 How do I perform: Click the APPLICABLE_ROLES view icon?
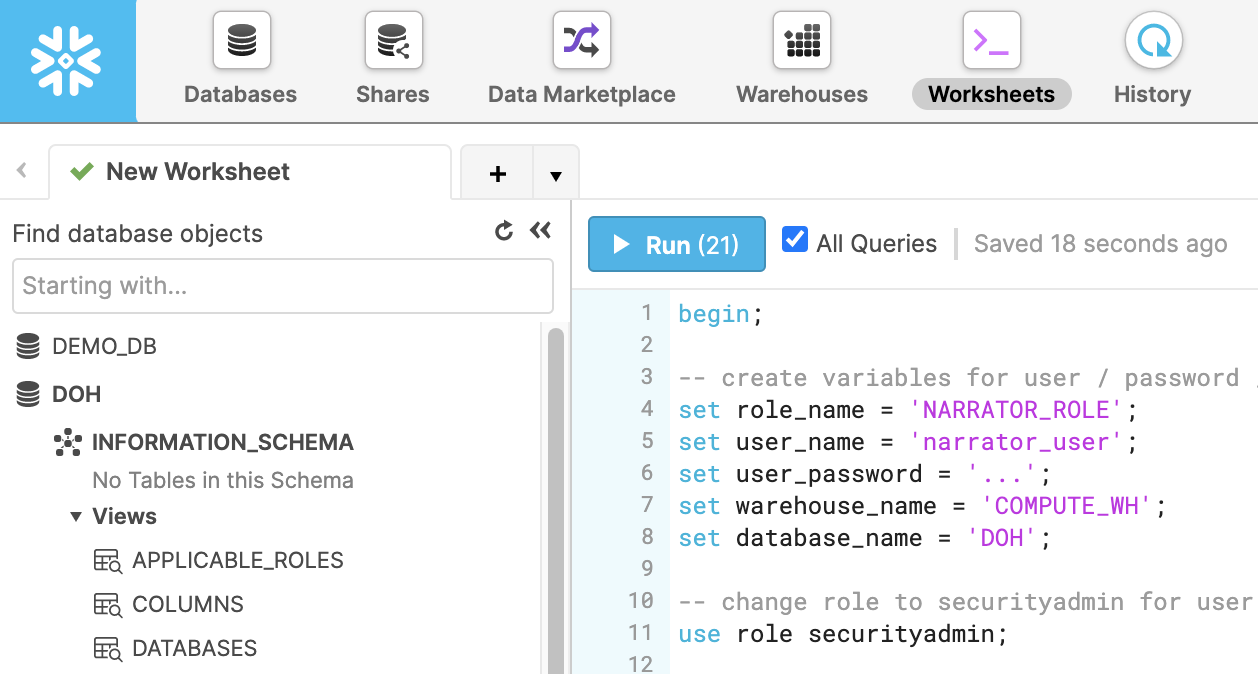pos(107,561)
